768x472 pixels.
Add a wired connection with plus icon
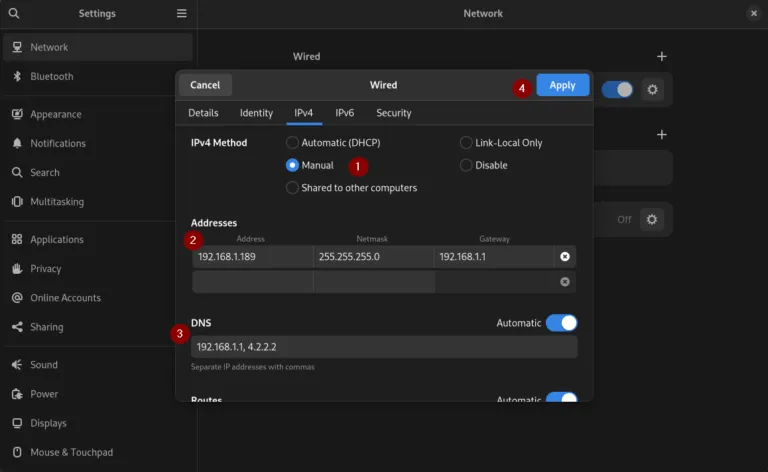[661, 56]
